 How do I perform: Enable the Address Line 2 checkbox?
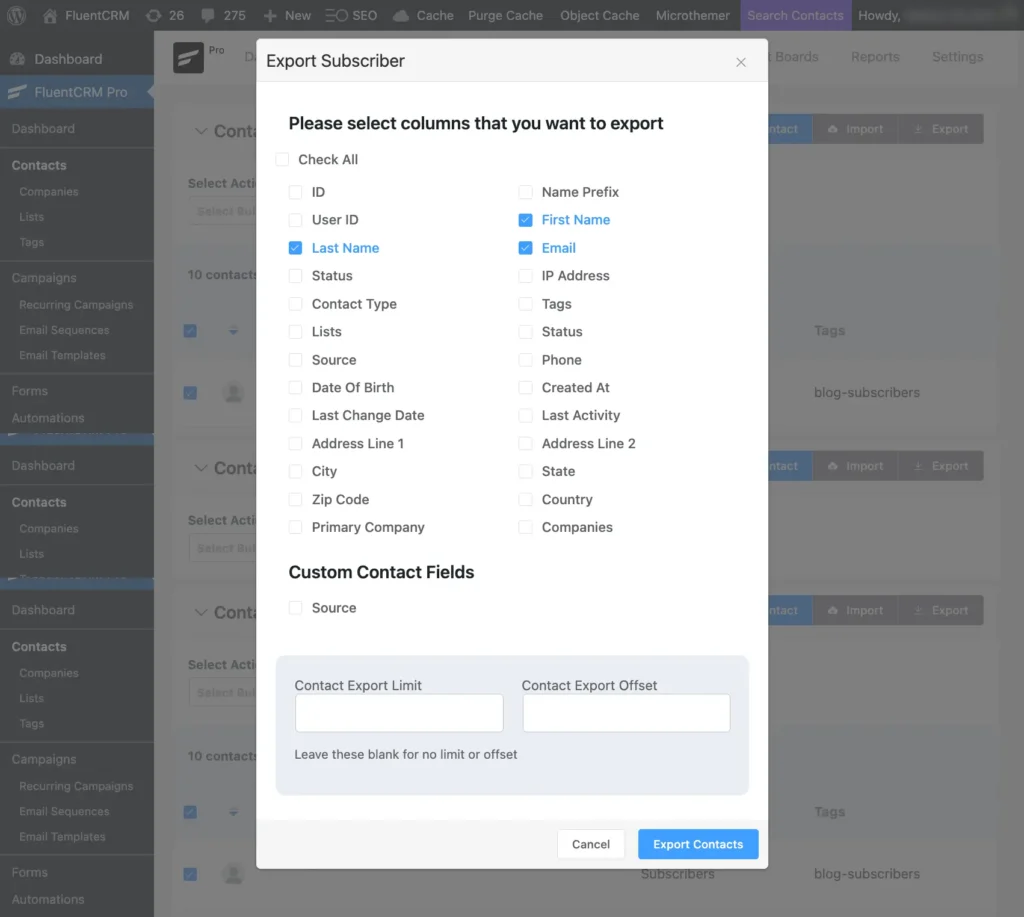tap(525, 443)
